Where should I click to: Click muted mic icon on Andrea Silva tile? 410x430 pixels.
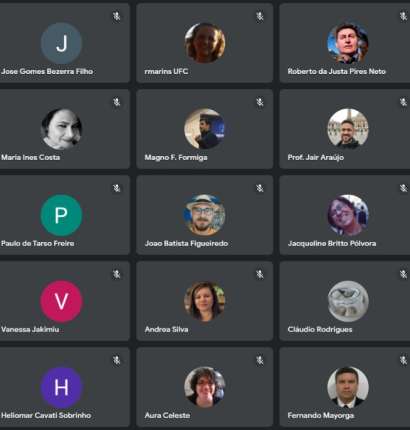pyautogui.click(x=260, y=274)
